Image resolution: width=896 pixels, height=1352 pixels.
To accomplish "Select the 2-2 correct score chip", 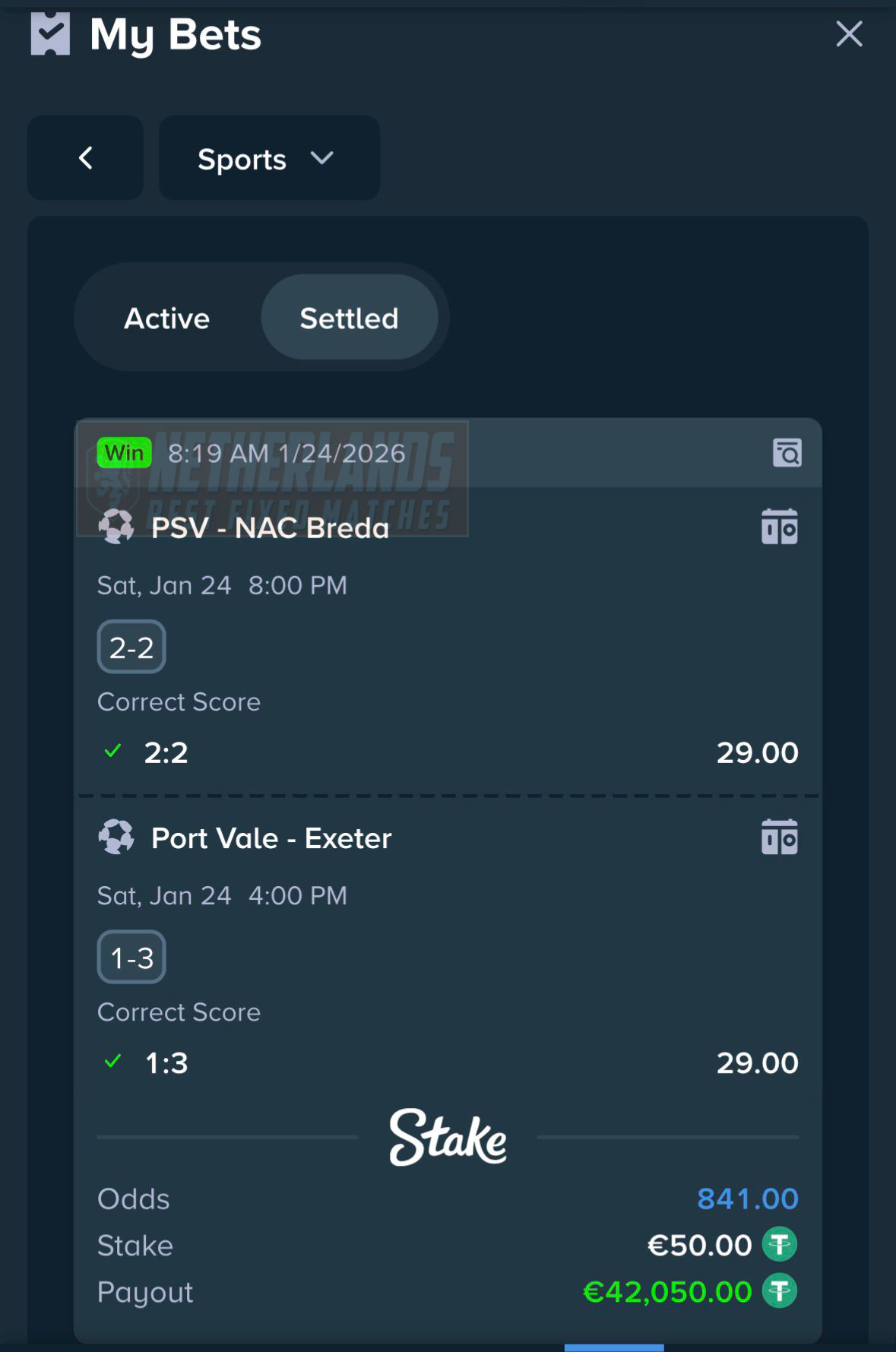I will tap(131, 646).
